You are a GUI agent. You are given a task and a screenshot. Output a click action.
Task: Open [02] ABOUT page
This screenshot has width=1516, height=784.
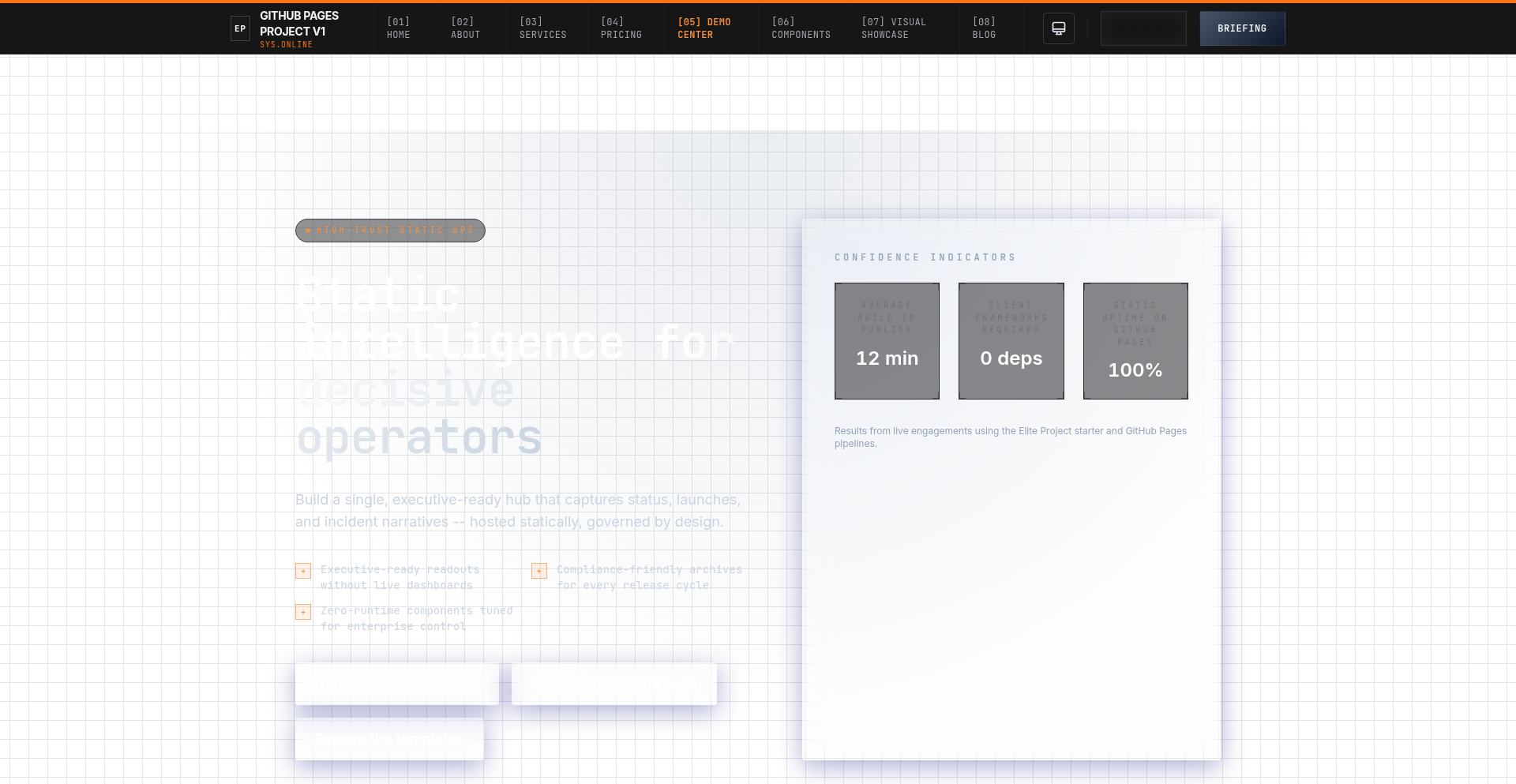466,28
